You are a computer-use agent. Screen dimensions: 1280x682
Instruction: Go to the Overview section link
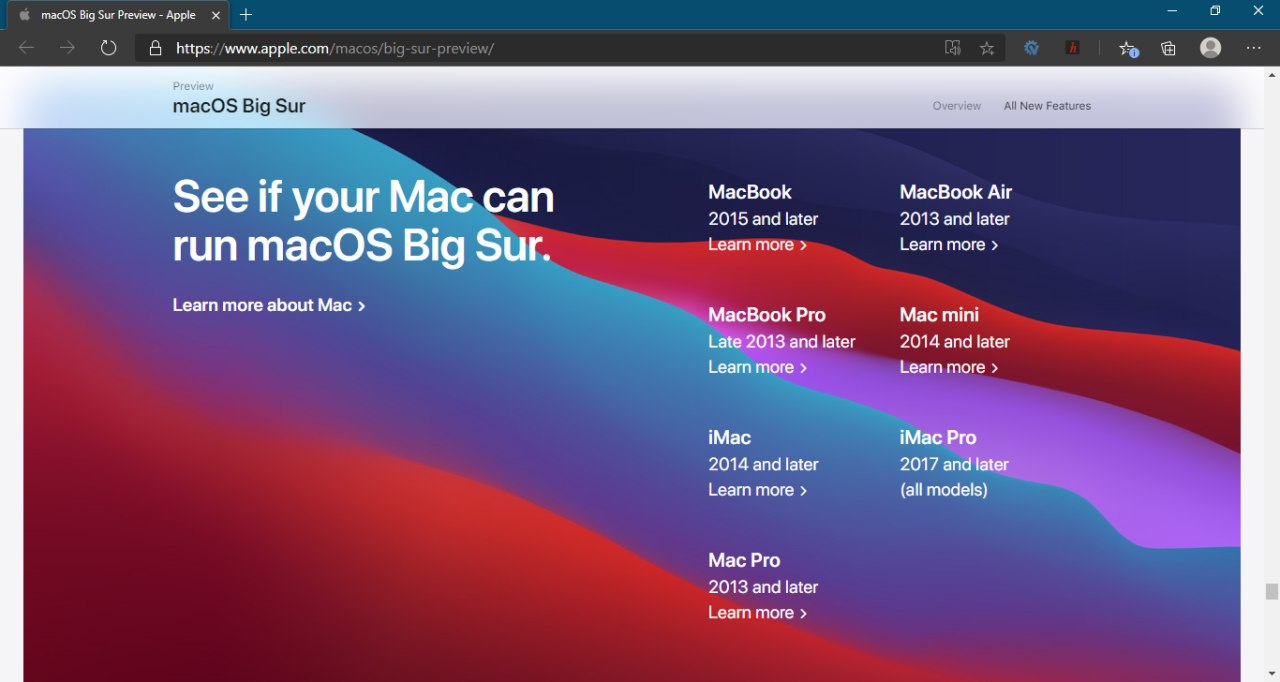957,106
